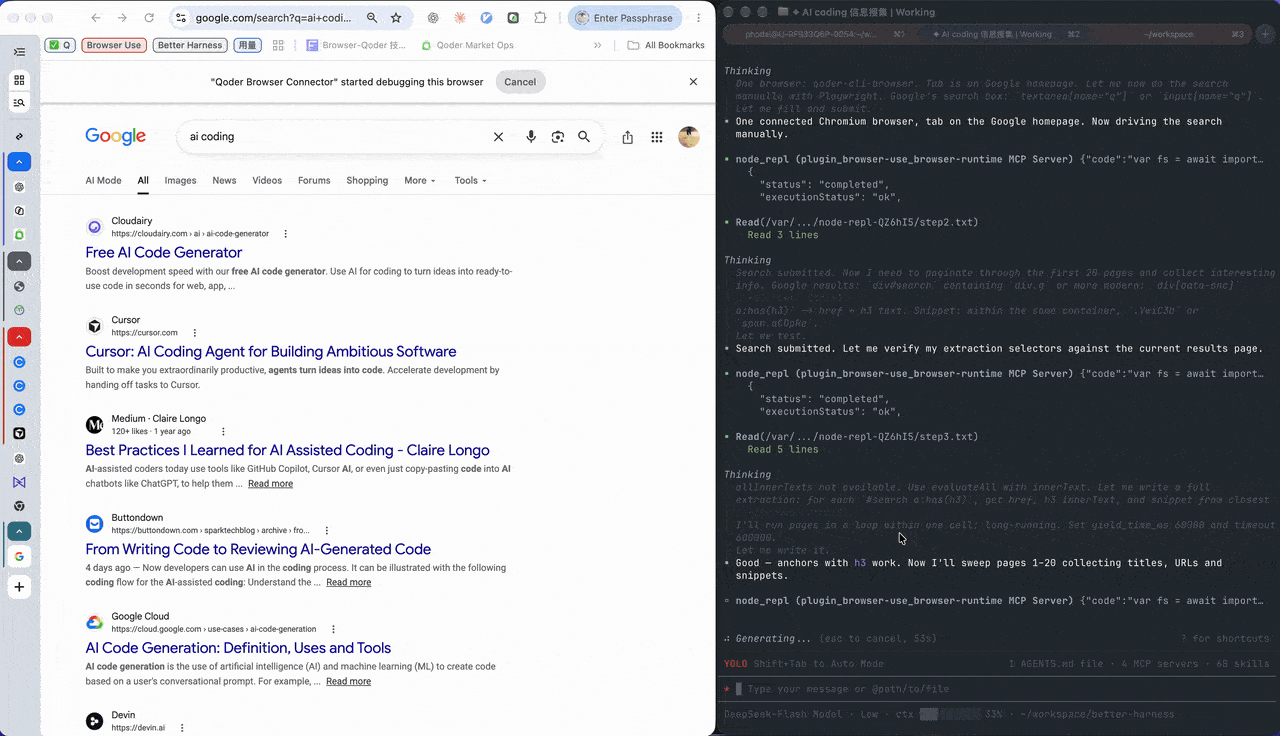Select the Shopping search tab
This screenshot has width=1280, height=736.
coord(367,181)
